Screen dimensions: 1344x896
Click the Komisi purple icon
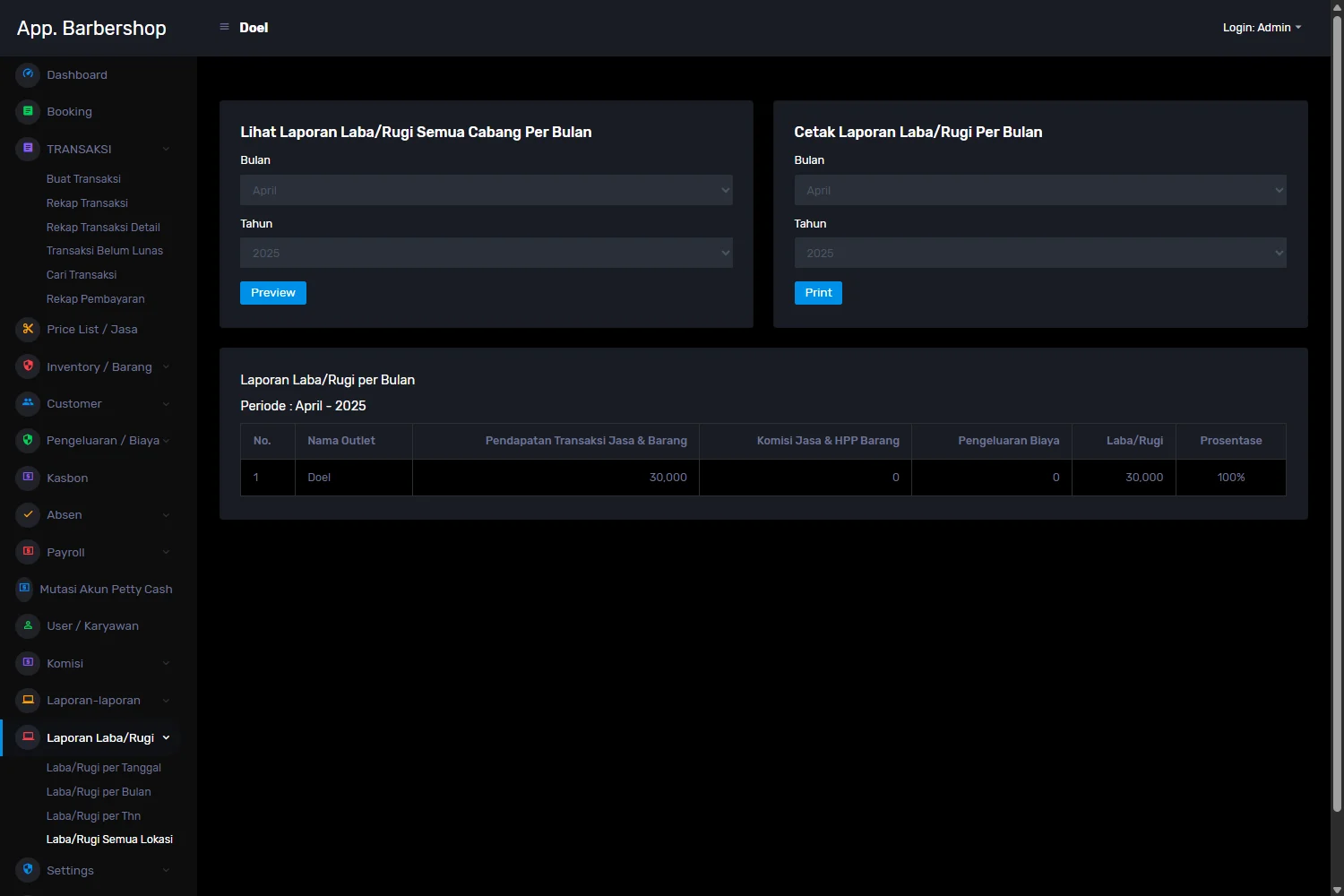click(x=28, y=663)
